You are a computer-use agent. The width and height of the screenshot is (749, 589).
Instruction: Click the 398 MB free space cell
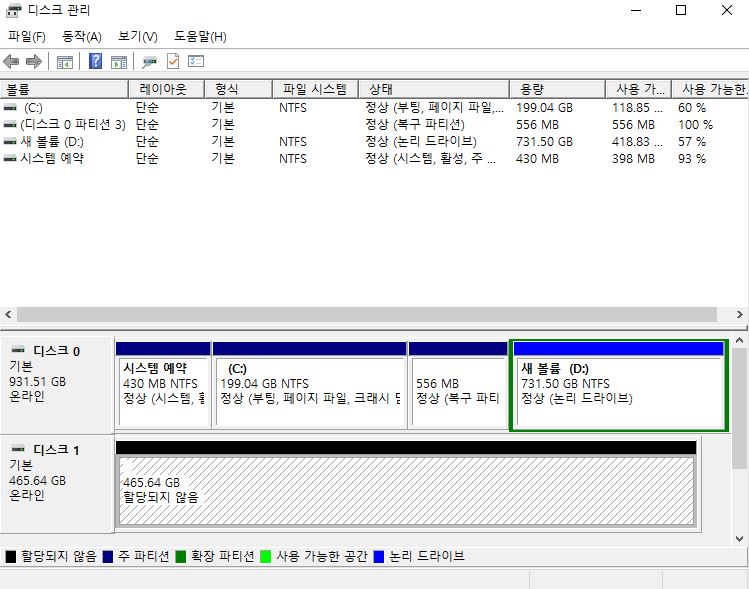(x=633, y=159)
